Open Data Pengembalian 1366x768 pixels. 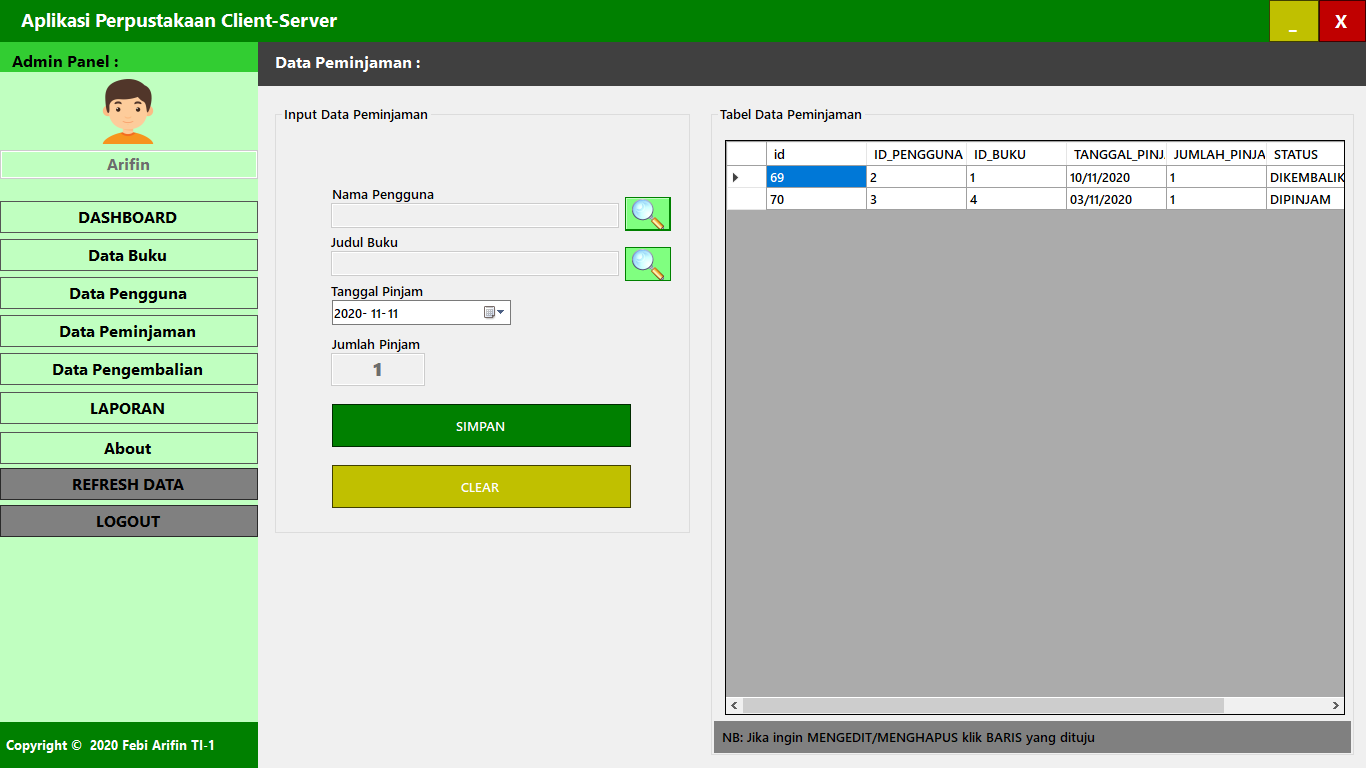coord(128,369)
